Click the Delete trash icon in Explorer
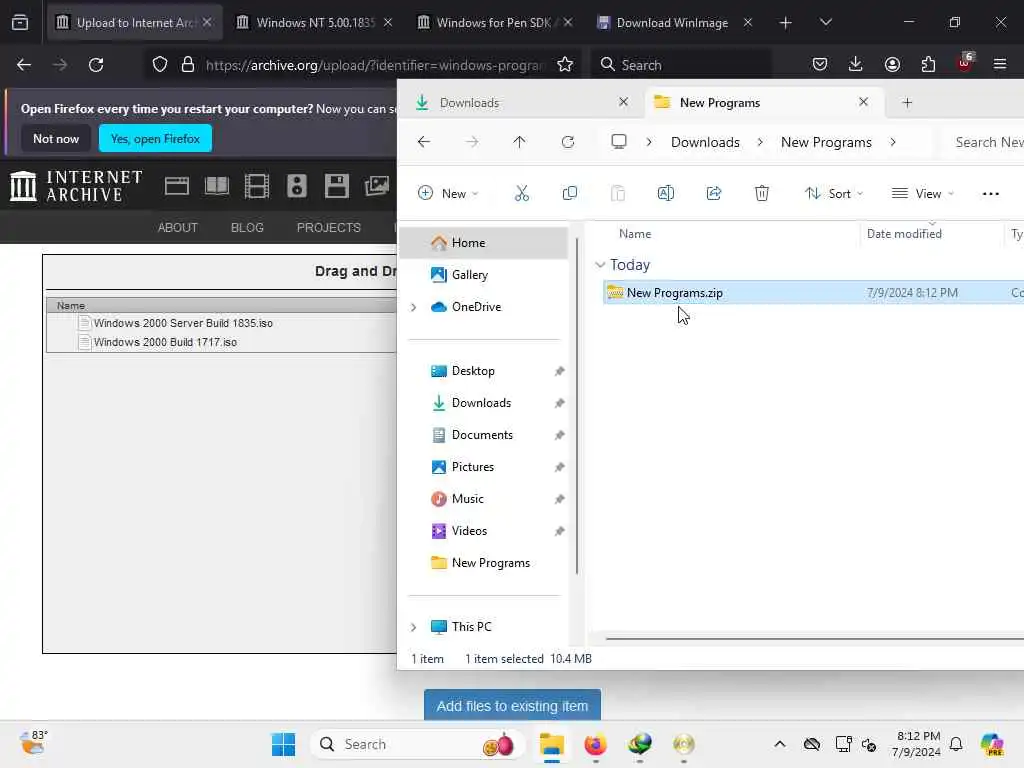This screenshot has width=1024, height=768. coord(761,193)
